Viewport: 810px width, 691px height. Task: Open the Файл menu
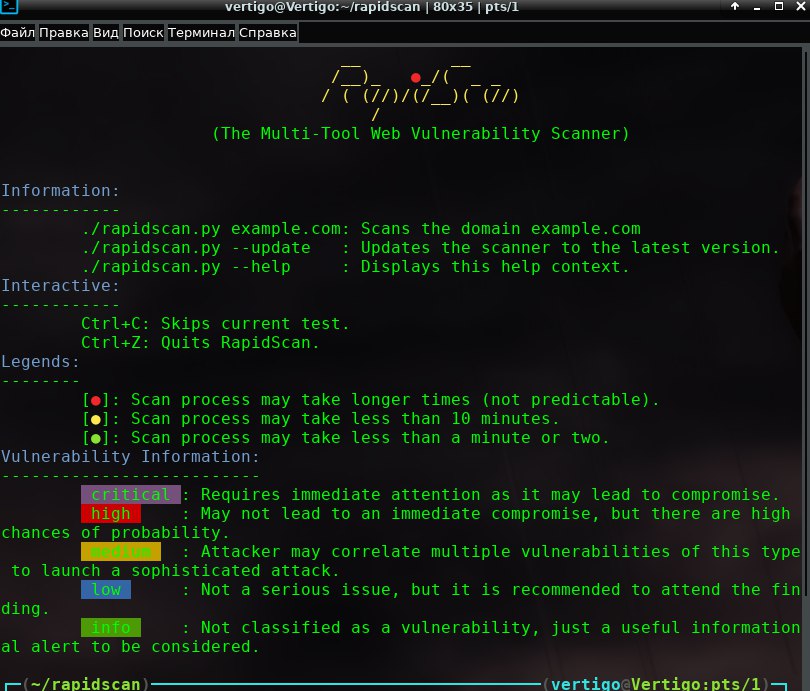point(18,33)
